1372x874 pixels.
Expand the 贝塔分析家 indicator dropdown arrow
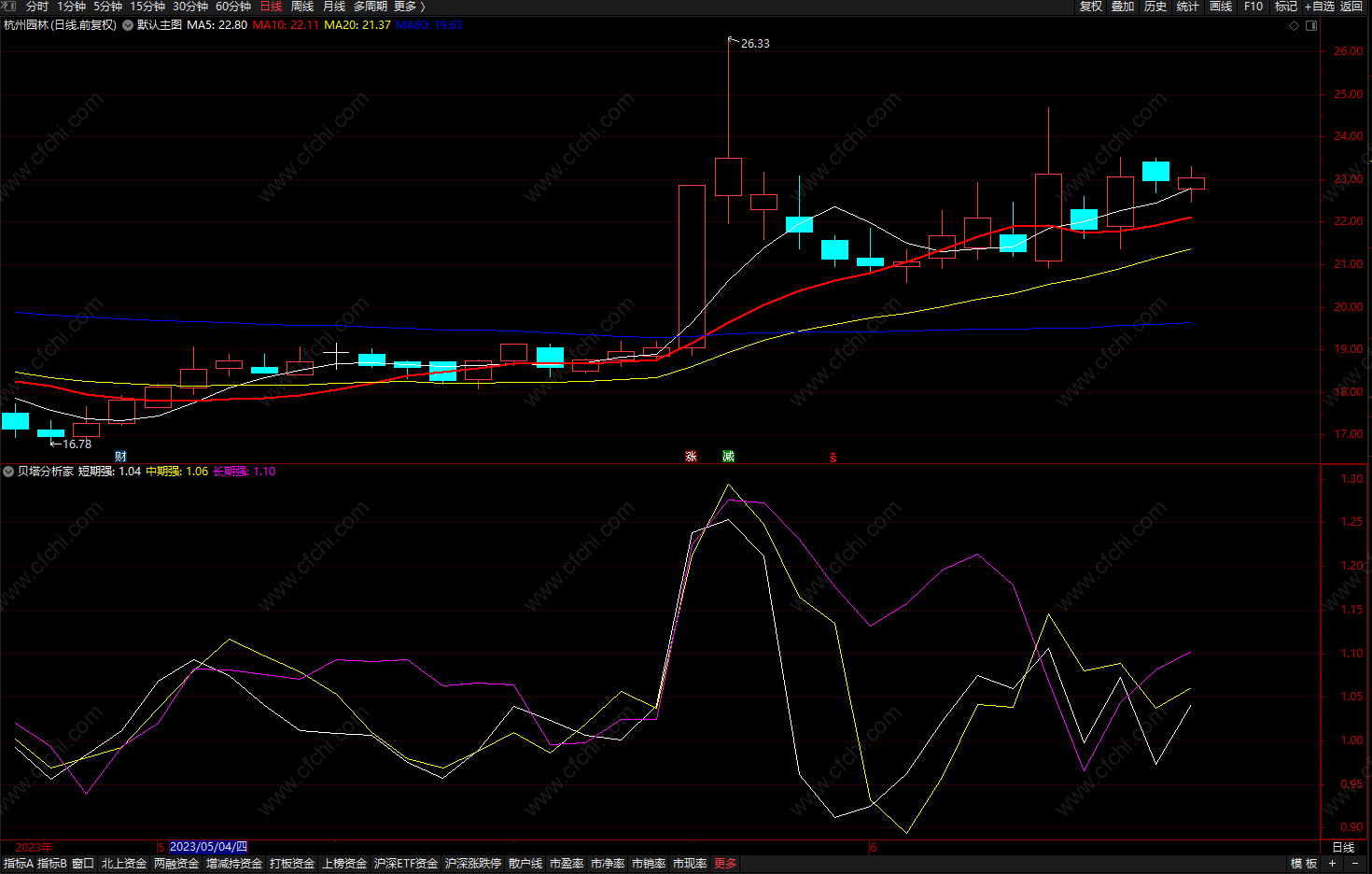point(8,472)
